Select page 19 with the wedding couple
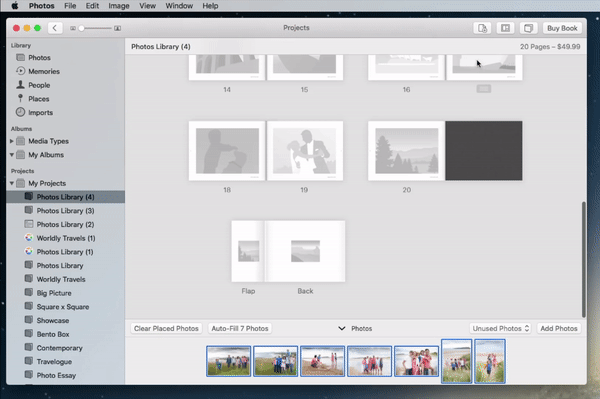Screen dimensions: 600x399 [305, 151]
